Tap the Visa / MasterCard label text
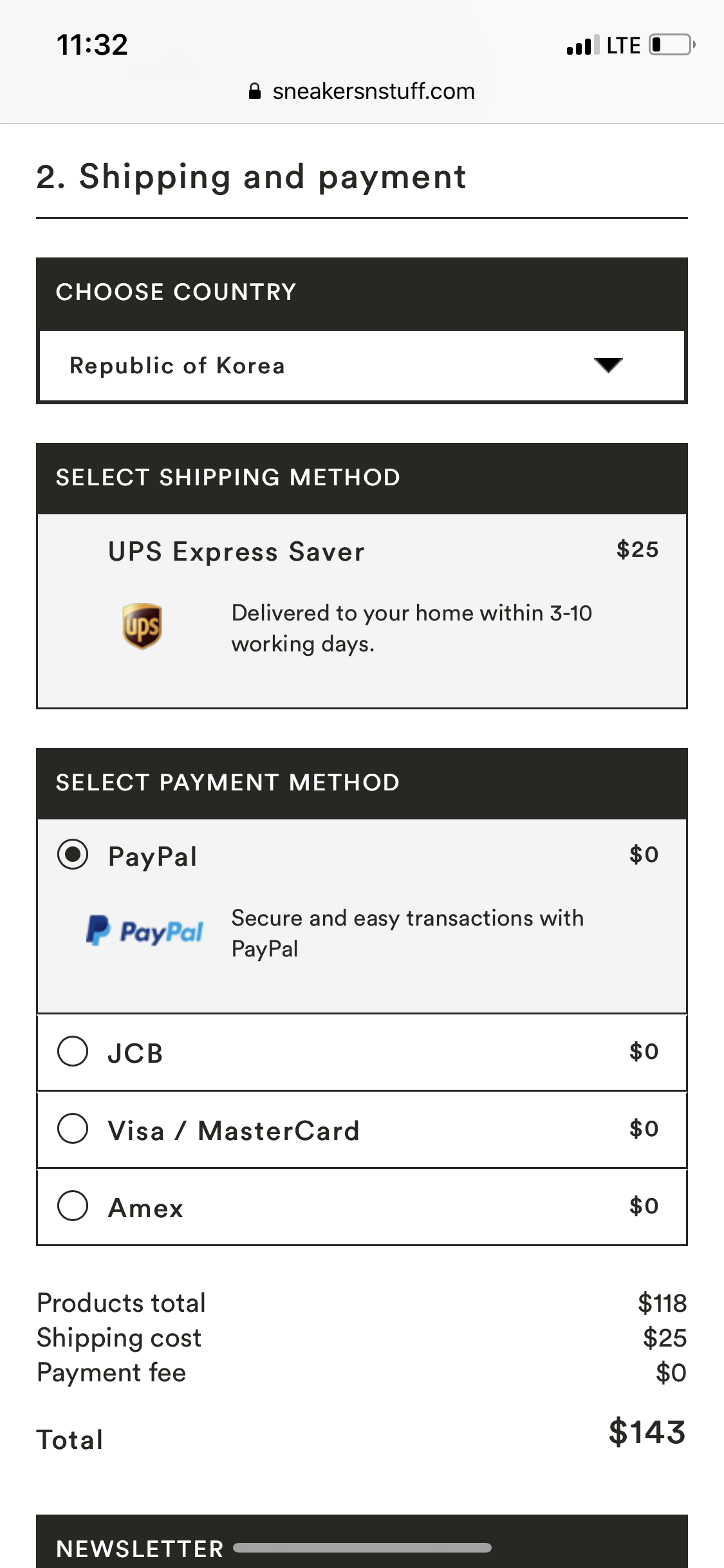 234,1130
